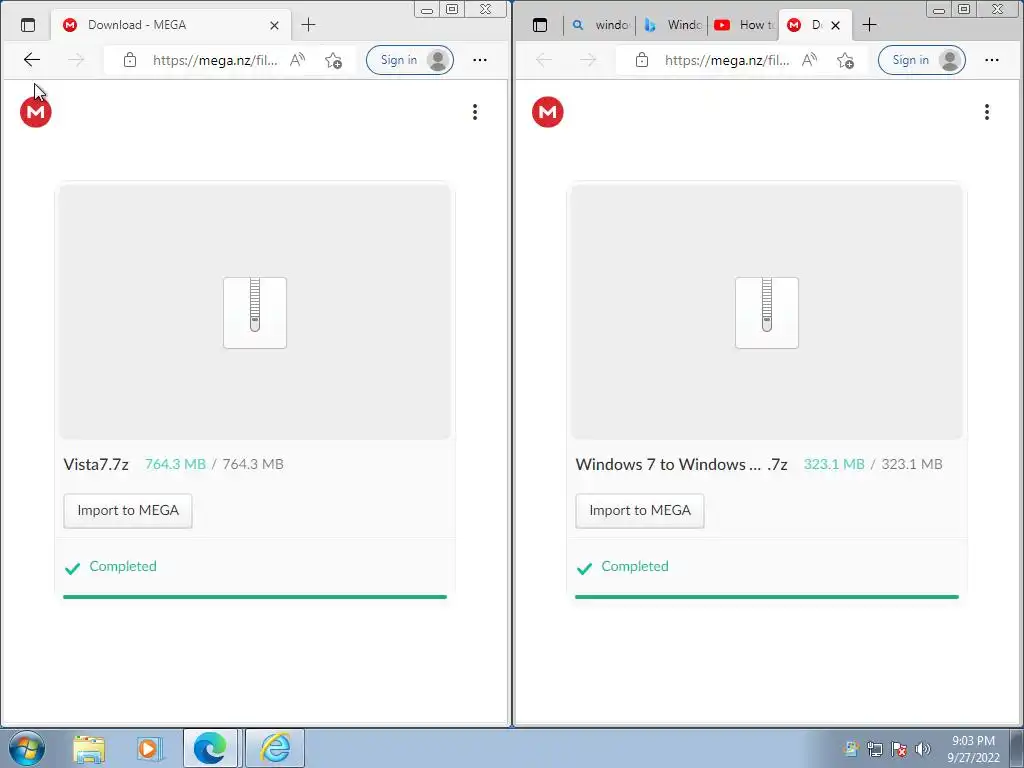
Task: Open tab actions menu in right browser
Action: click(x=540, y=25)
